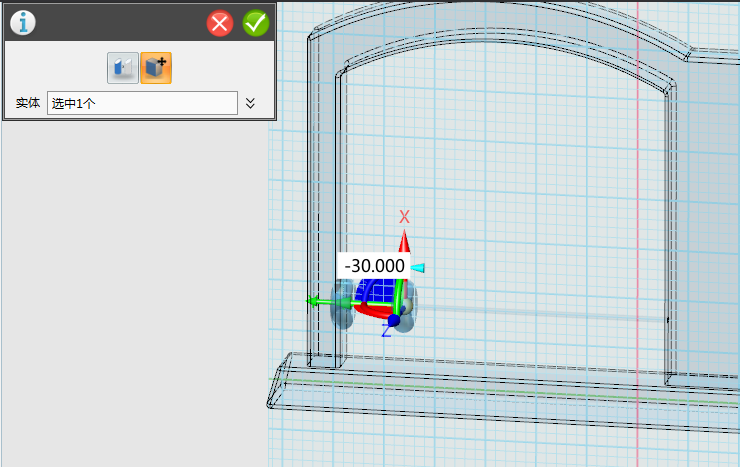
Task: Click the -30.000 distance value box
Action: pyautogui.click(x=374, y=265)
